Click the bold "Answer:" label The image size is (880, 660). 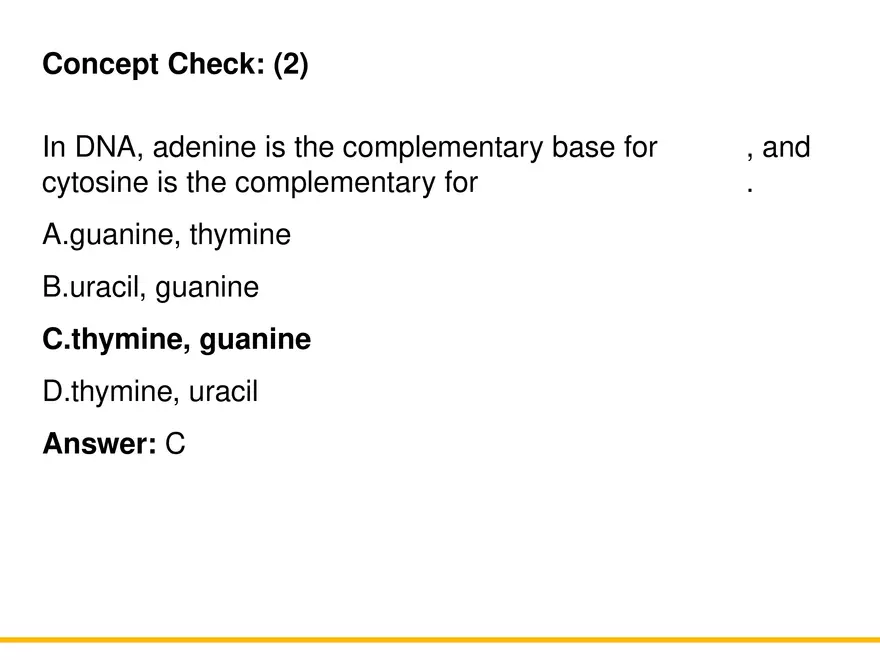99,444
